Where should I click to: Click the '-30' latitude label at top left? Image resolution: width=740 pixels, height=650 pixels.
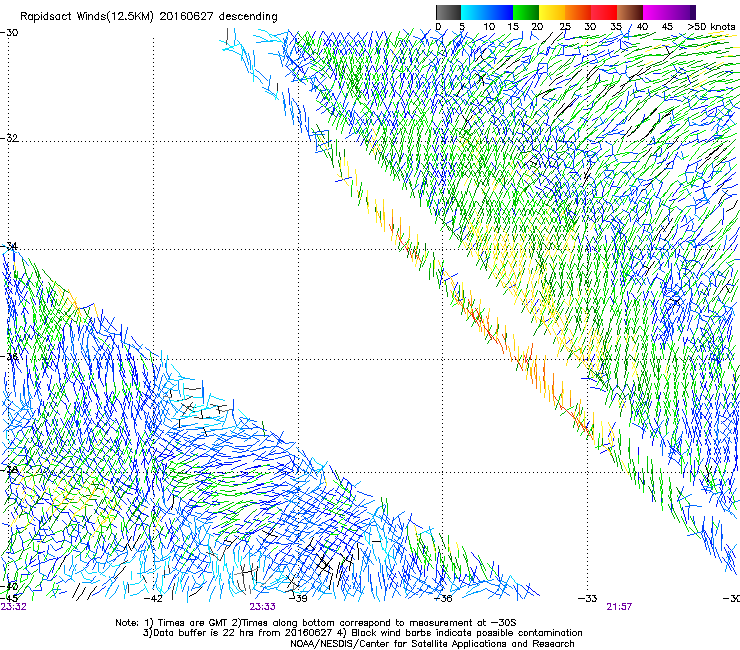coord(9,32)
